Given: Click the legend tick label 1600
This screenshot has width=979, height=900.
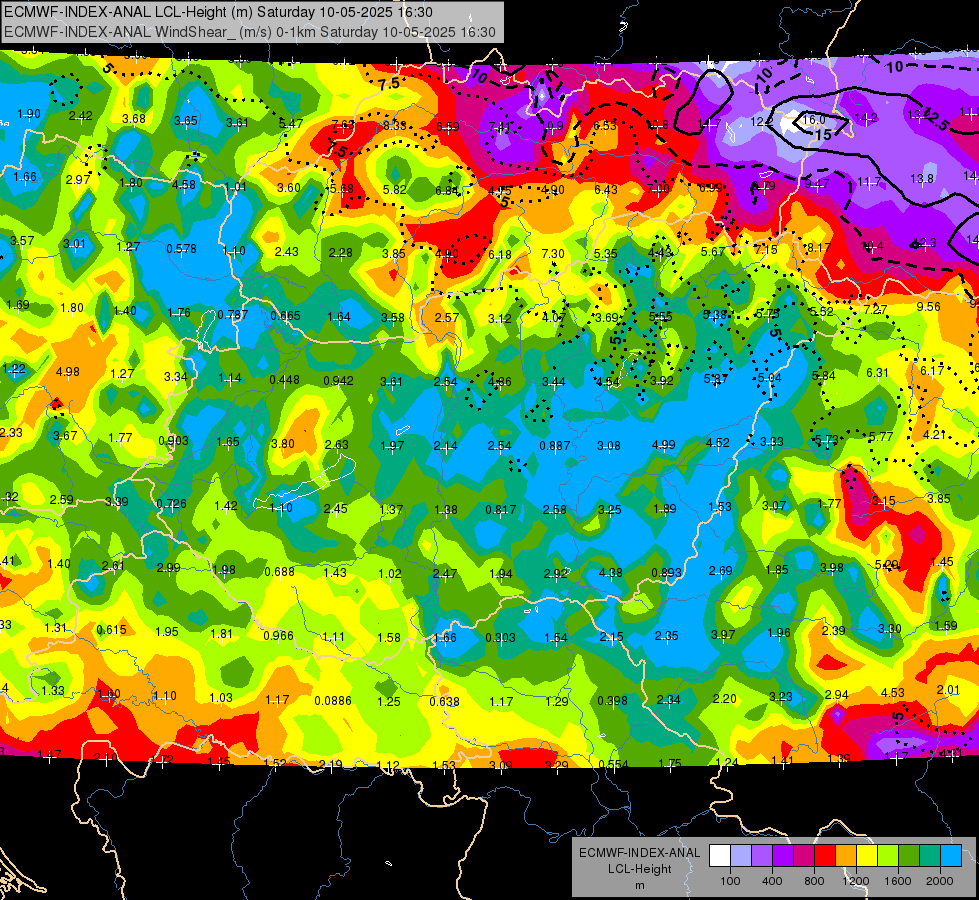Looking at the screenshot, I should [x=898, y=881].
